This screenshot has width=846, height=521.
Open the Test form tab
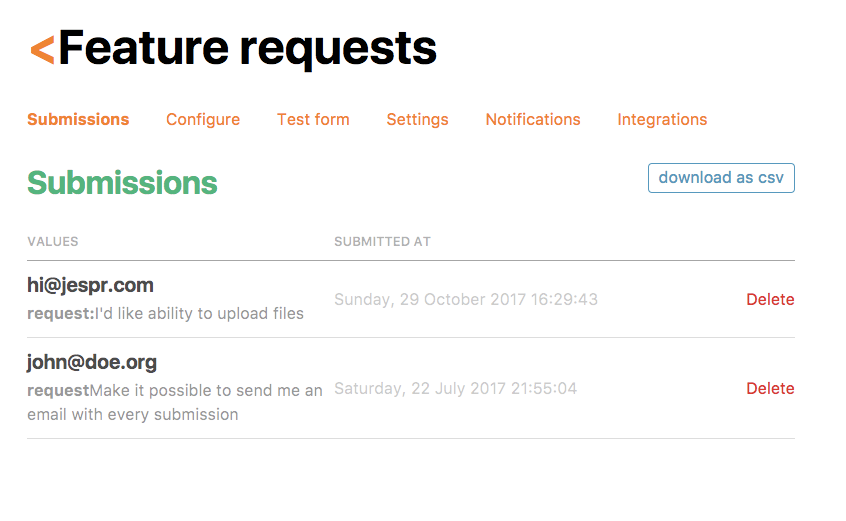313,119
